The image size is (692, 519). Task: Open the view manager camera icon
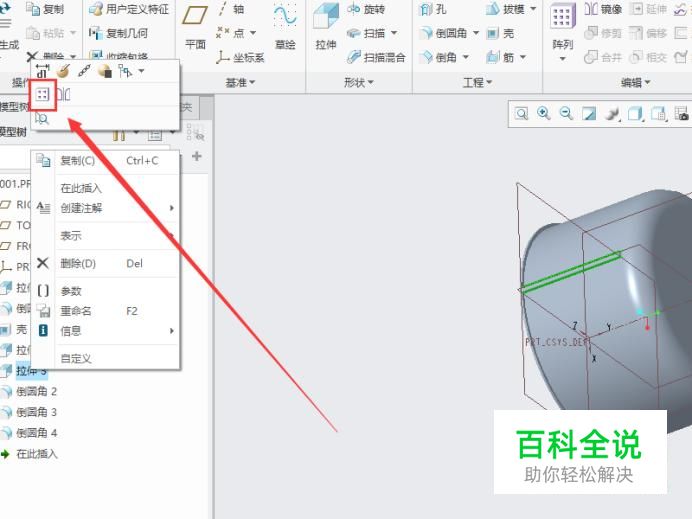pos(682,114)
